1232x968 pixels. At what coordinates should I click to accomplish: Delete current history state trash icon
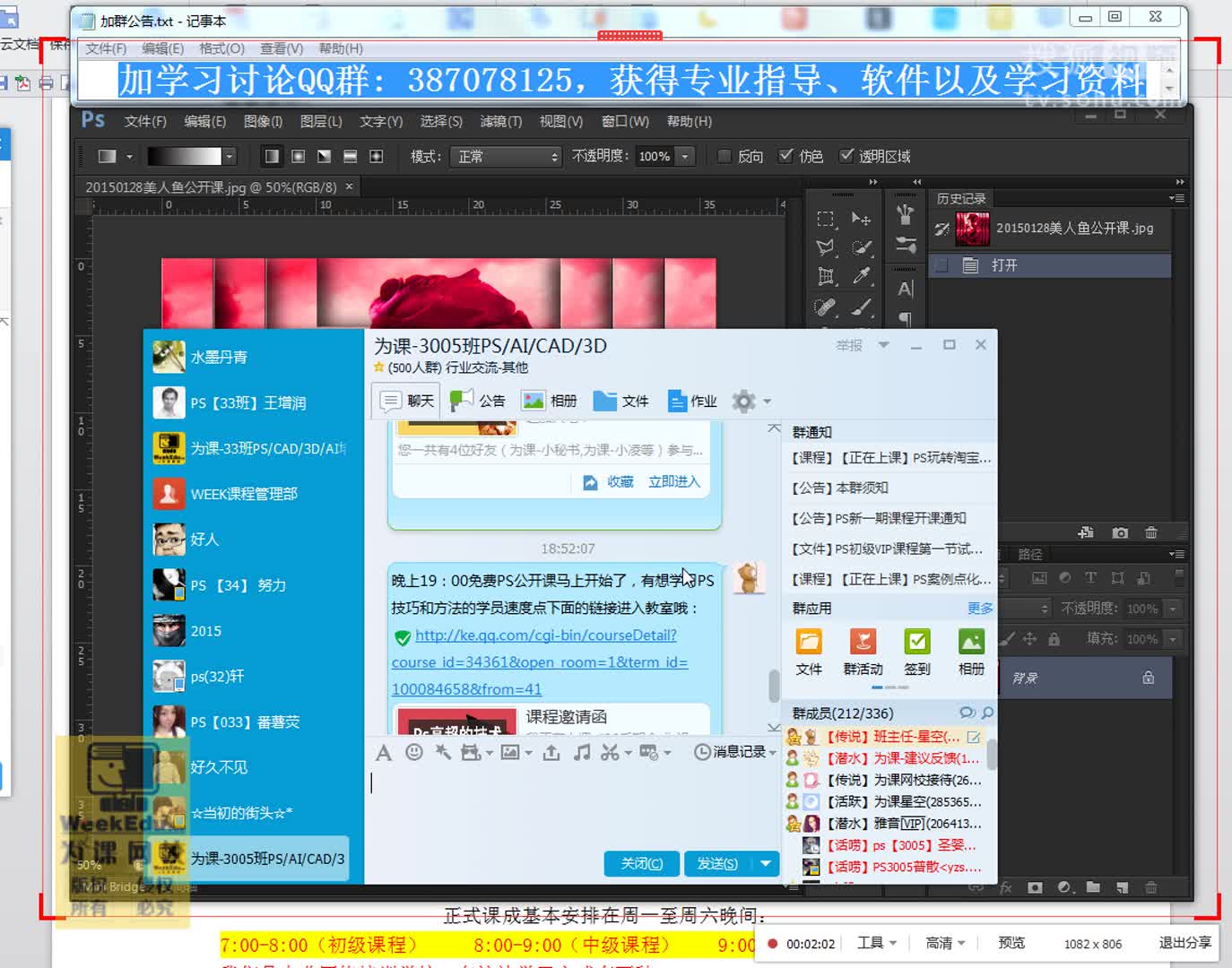click(1151, 532)
